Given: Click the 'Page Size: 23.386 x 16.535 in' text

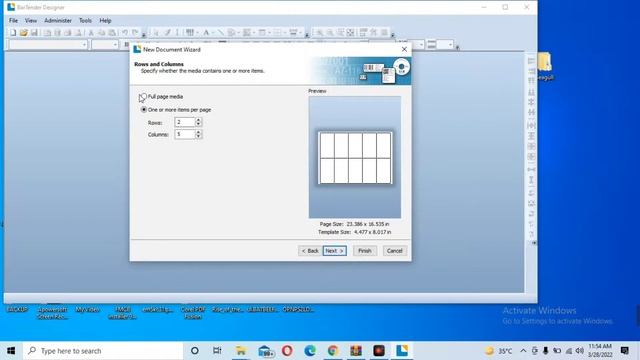Looking at the screenshot, I should [x=354, y=224].
